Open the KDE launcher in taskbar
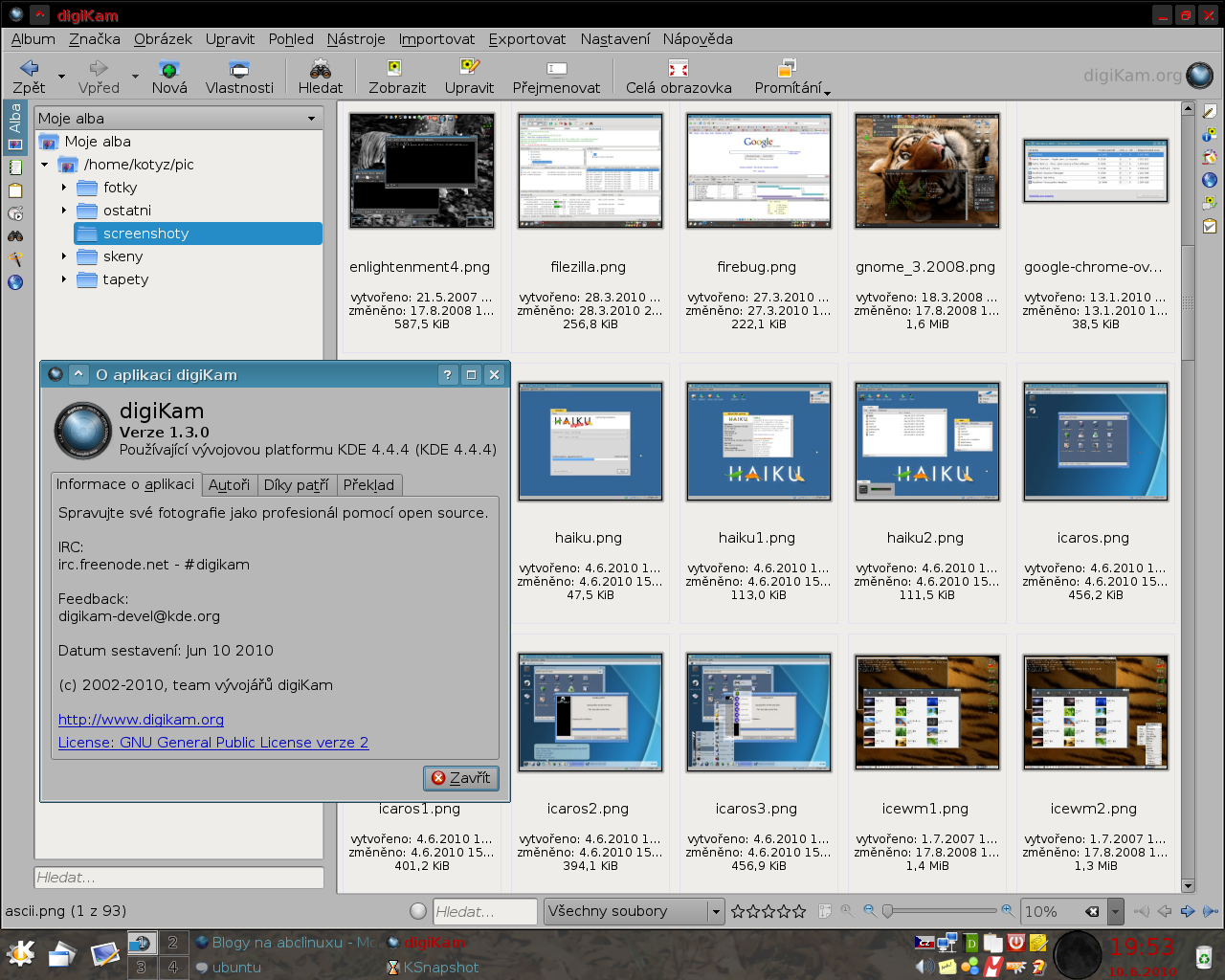The height and width of the screenshot is (980, 1225). coord(20,954)
